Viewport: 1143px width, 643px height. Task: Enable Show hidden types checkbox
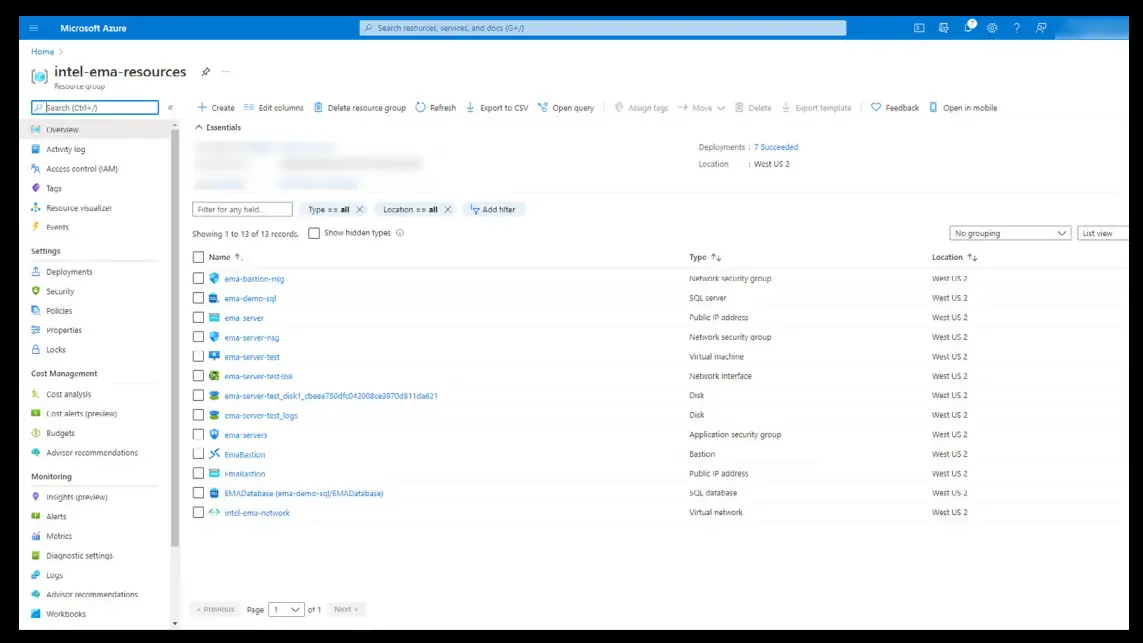pyautogui.click(x=313, y=233)
